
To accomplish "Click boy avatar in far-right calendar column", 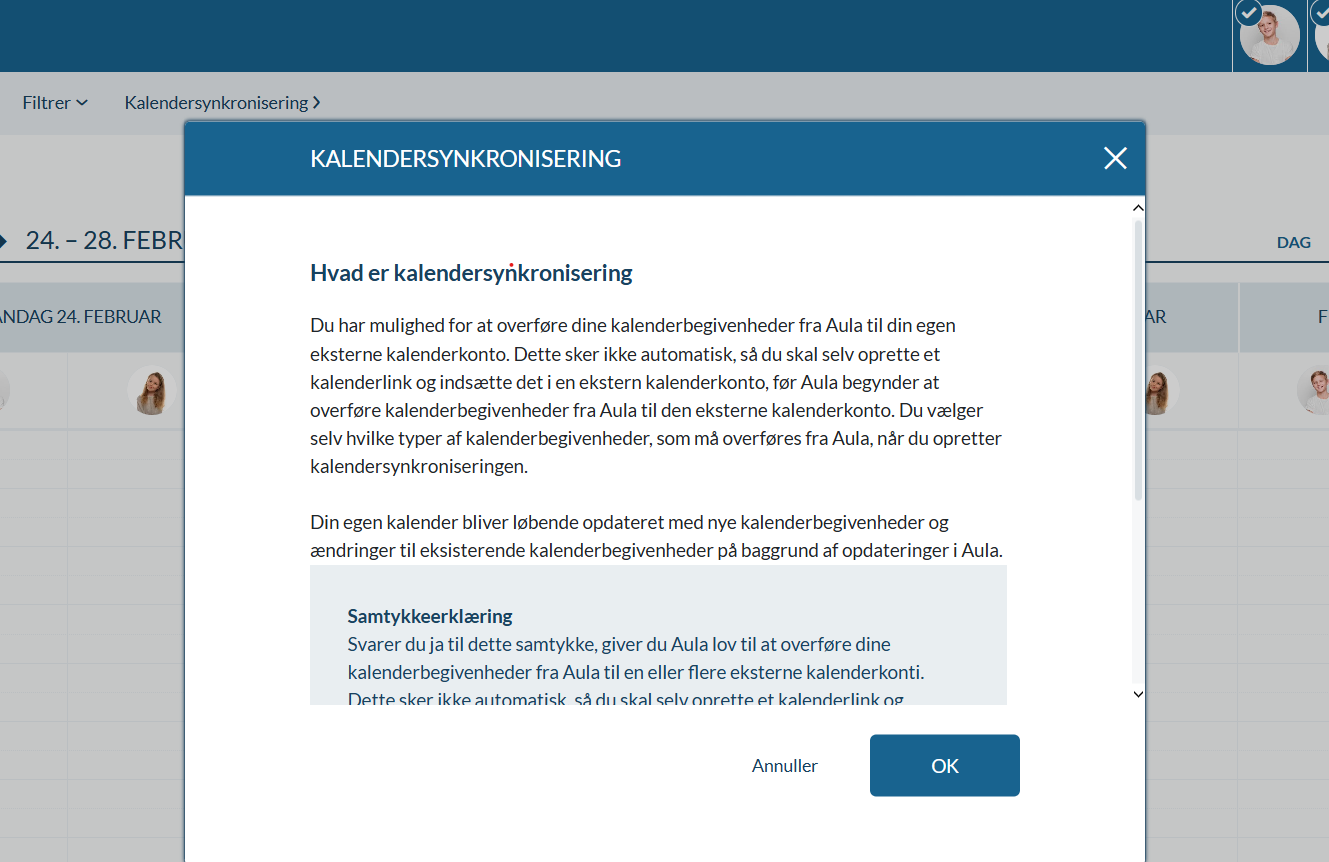I will coord(1314,392).
